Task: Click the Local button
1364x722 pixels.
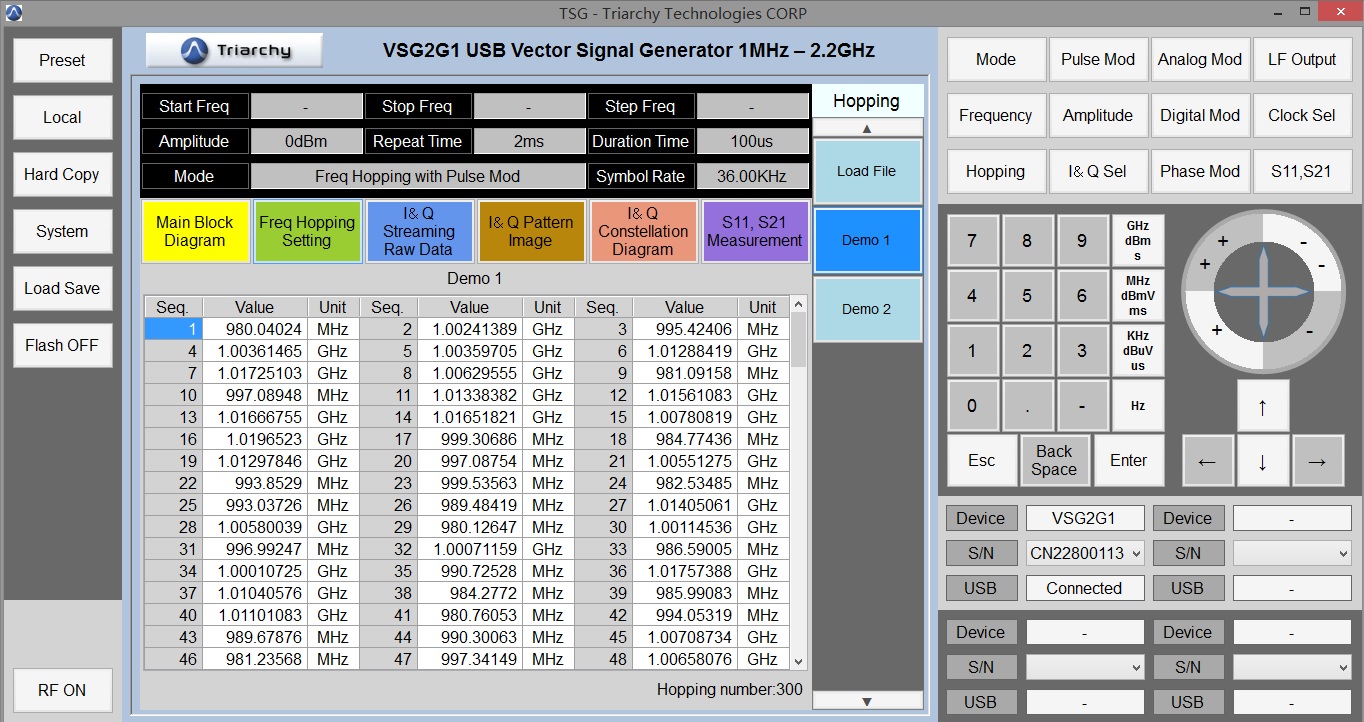Action: click(62, 117)
